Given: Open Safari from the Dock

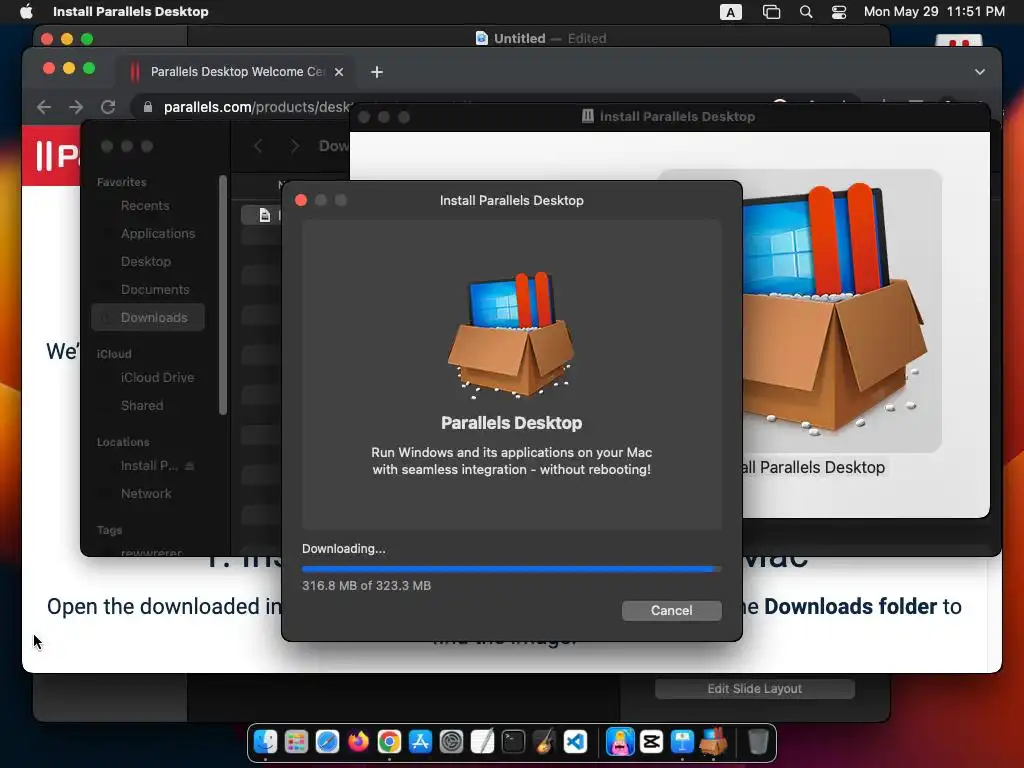Looking at the screenshot, I should [327, 742].
